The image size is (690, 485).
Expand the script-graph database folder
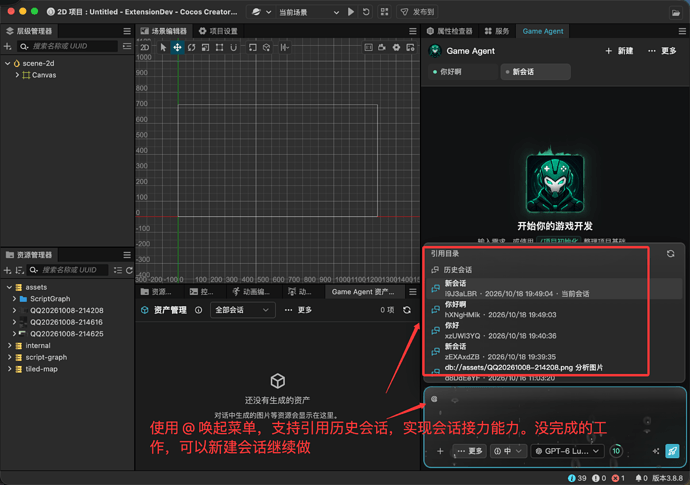(9, 357)
